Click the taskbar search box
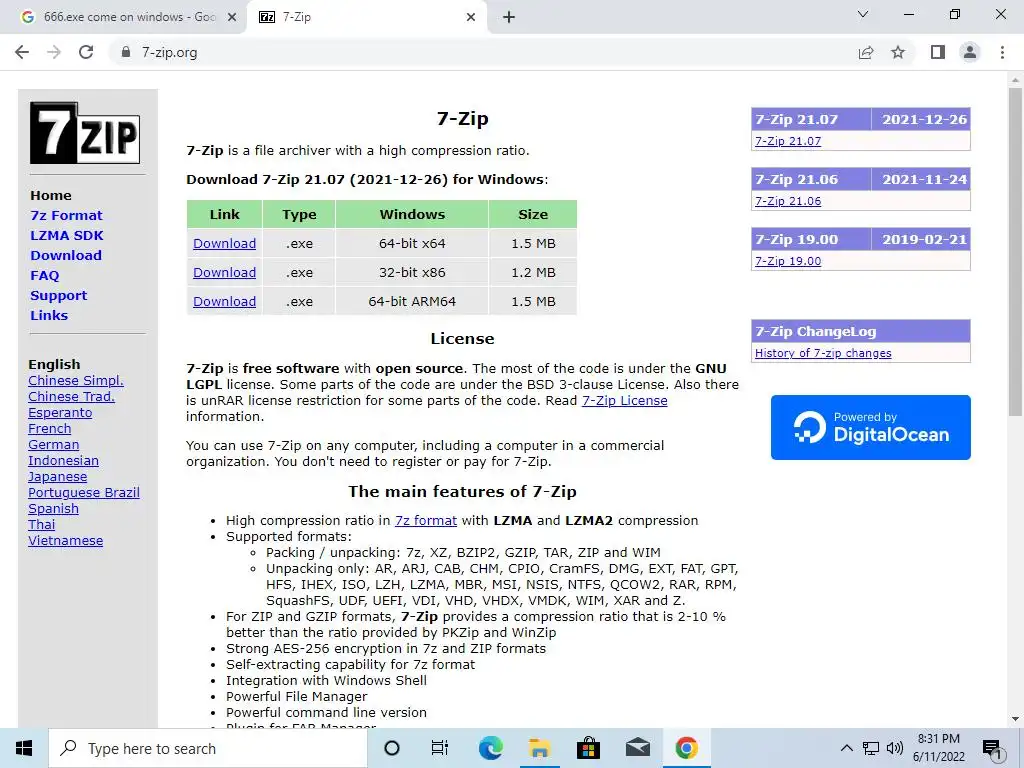This screenshot has height=768, width=1024. pos(208,748)
